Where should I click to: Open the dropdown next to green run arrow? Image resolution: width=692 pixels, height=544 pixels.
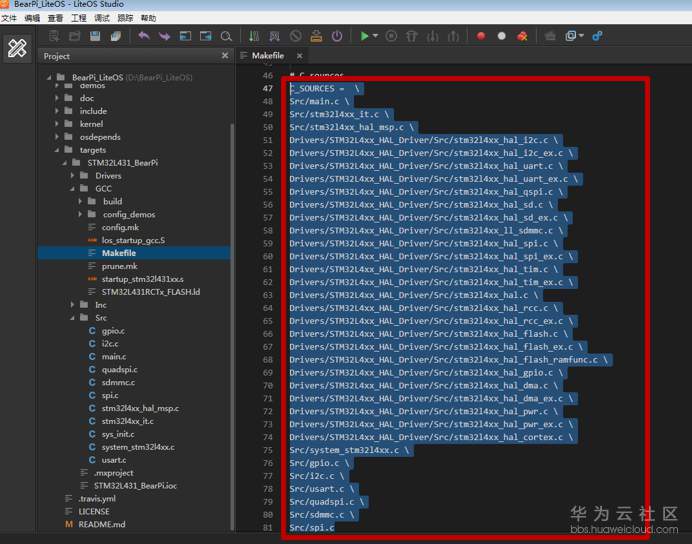coord(375,36)
